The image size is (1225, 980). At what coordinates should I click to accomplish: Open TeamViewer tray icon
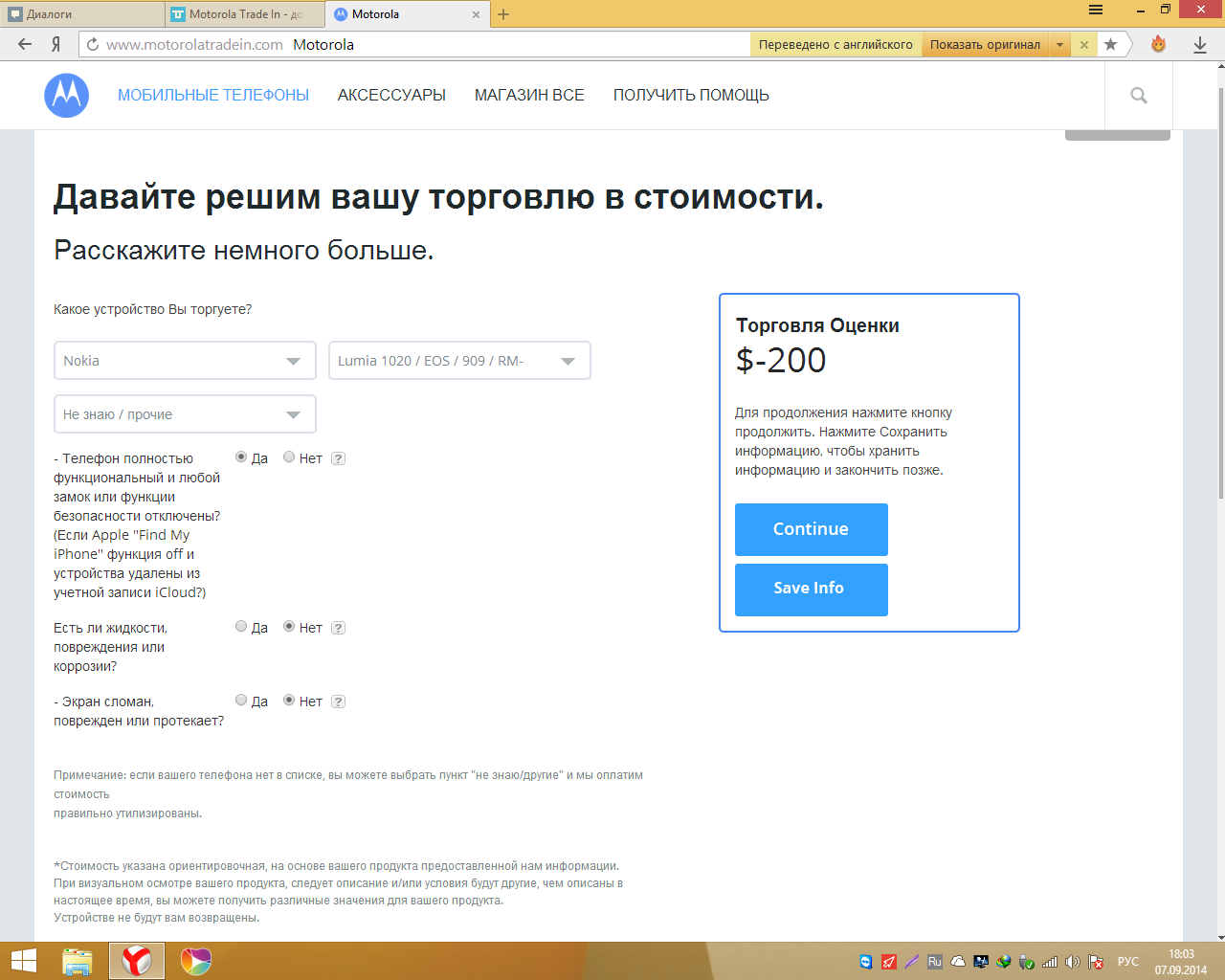pyautogui.click(x=866, y=962)
